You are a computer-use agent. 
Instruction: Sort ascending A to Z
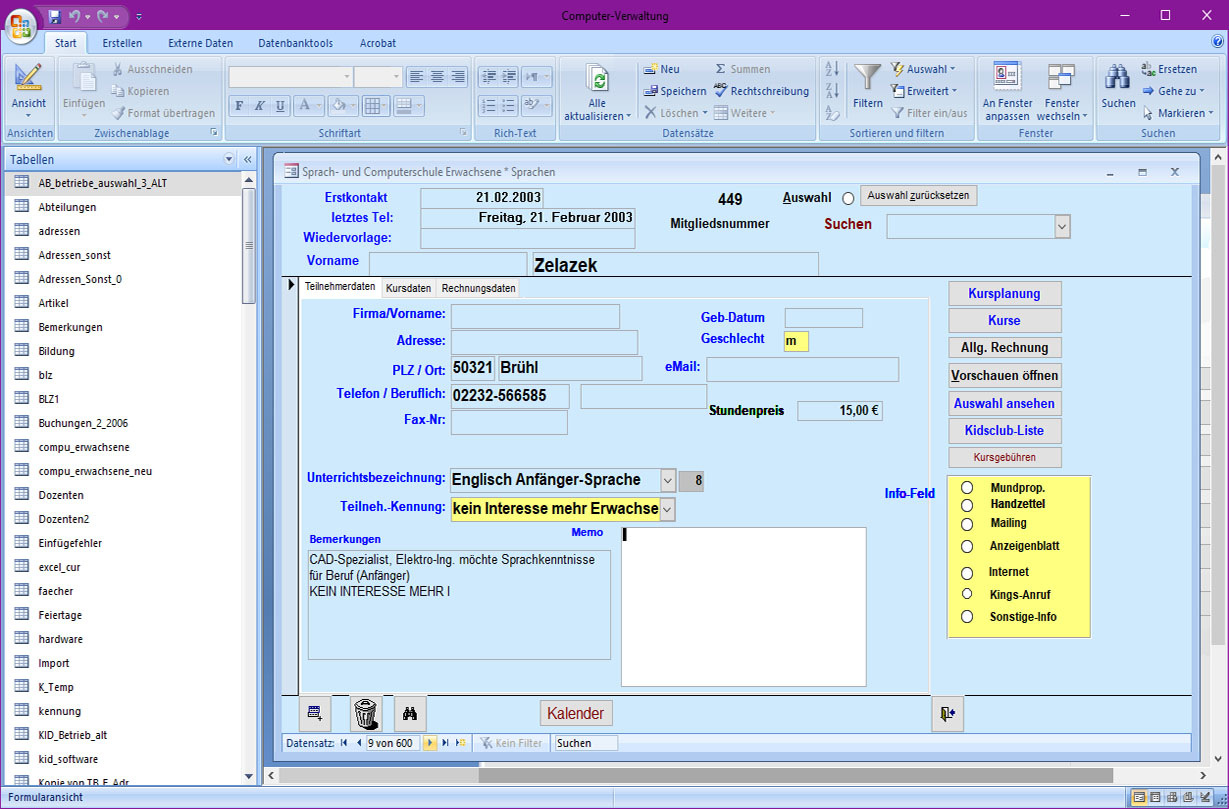click(832, 69)
